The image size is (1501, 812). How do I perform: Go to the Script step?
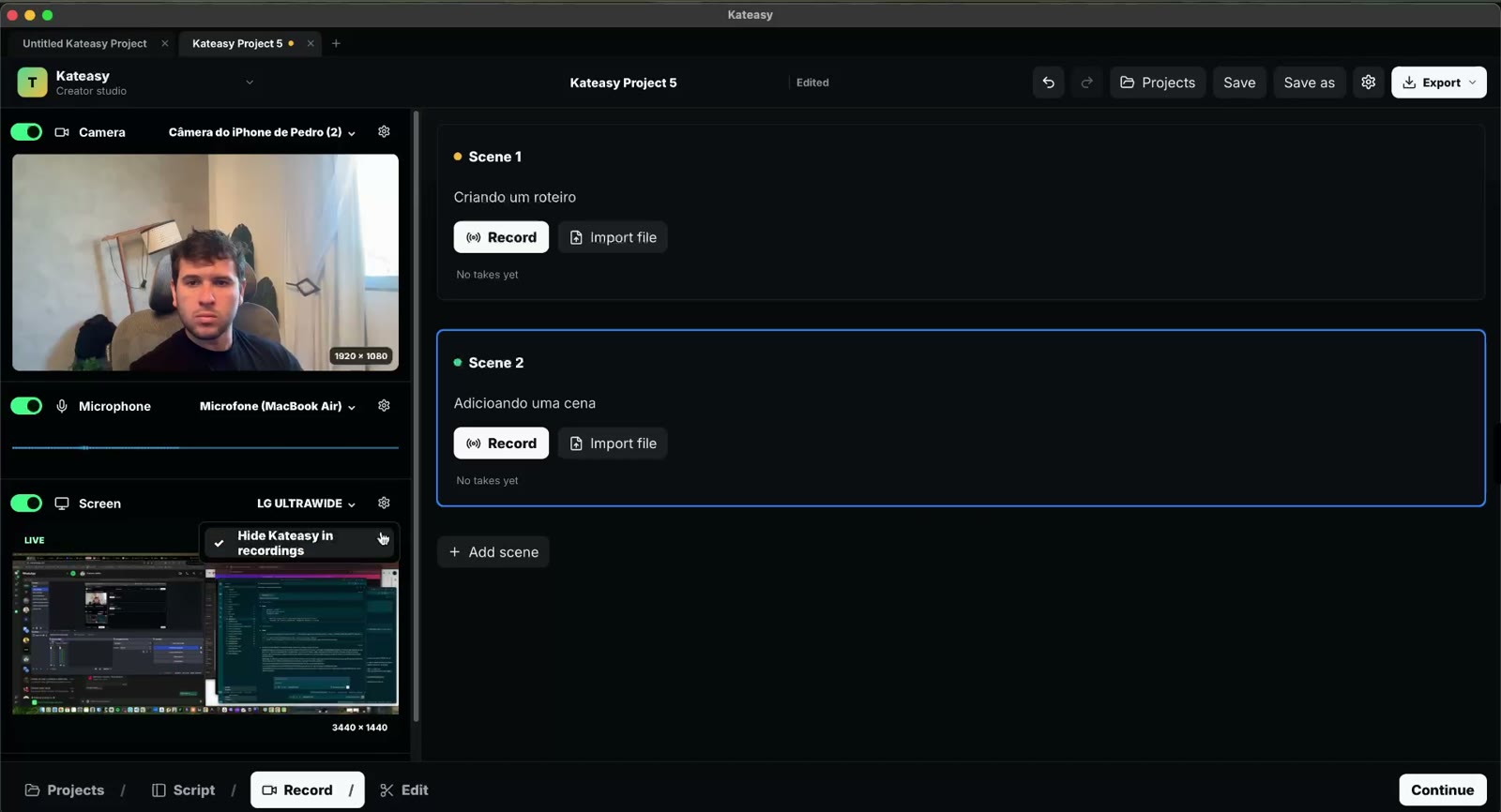click(184, 790)
